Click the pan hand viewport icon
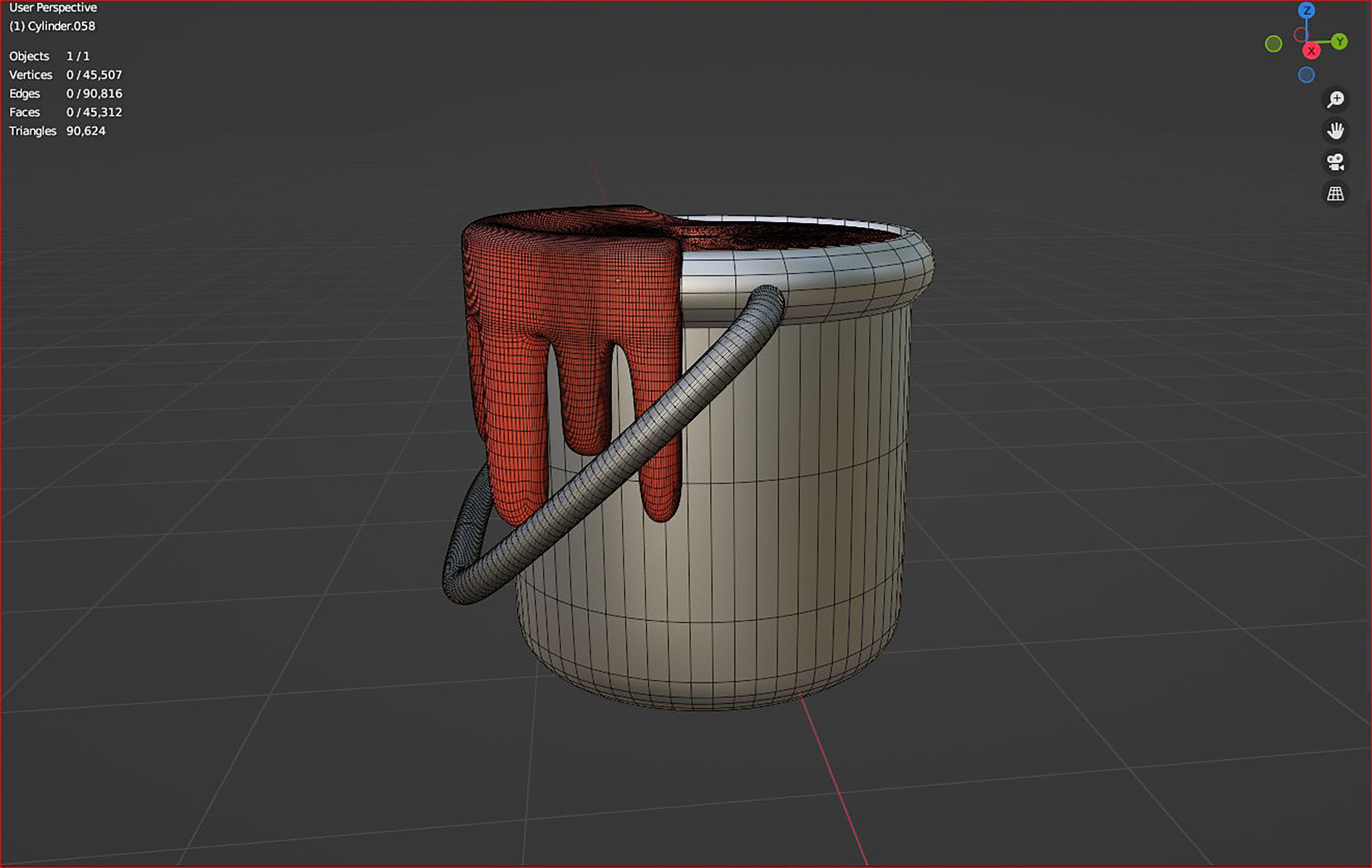This screenshot has height=868, width=1372. click(x=1335, y=130)
